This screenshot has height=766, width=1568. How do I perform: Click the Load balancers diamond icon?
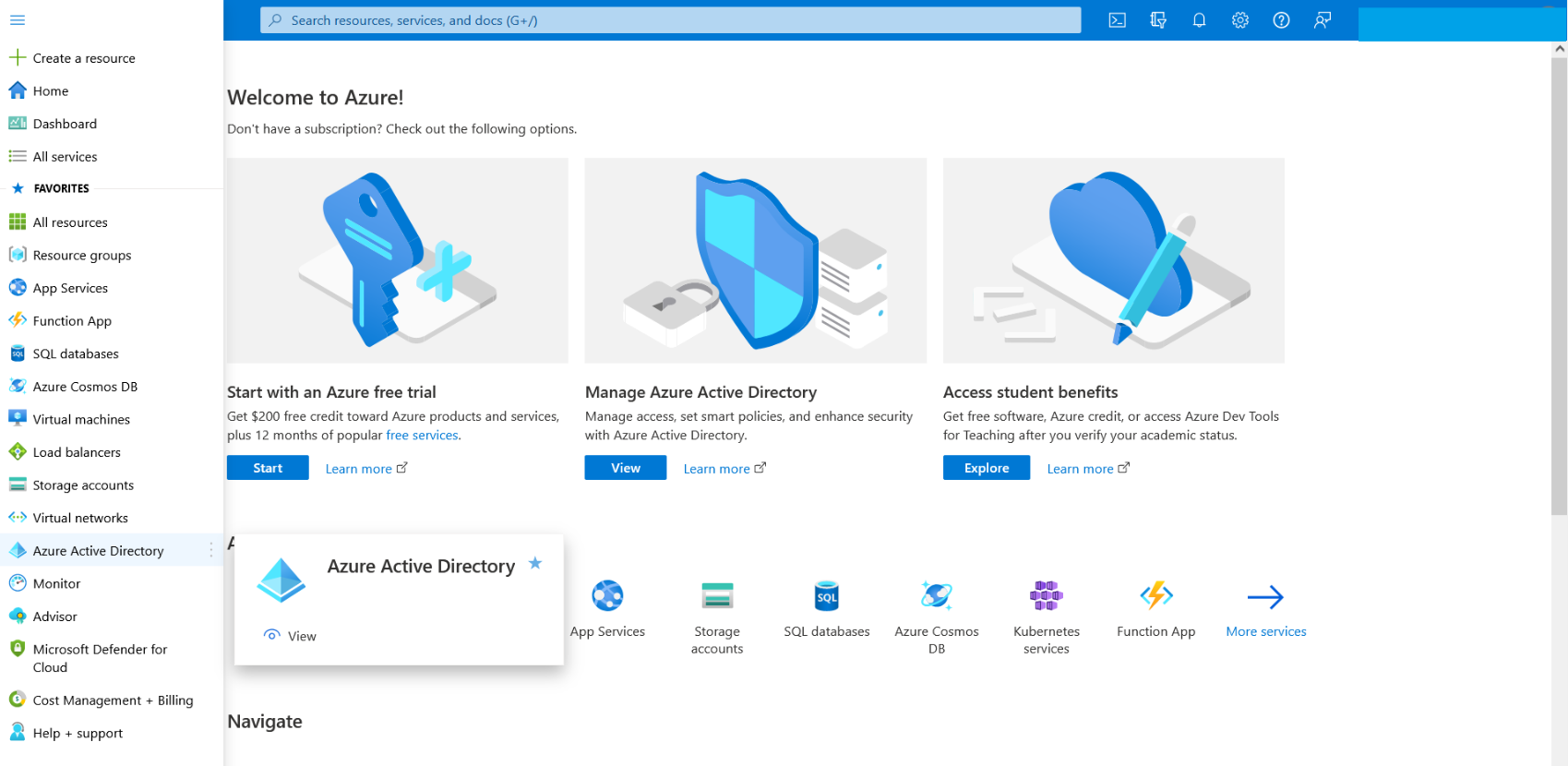(x=18, y=452)
